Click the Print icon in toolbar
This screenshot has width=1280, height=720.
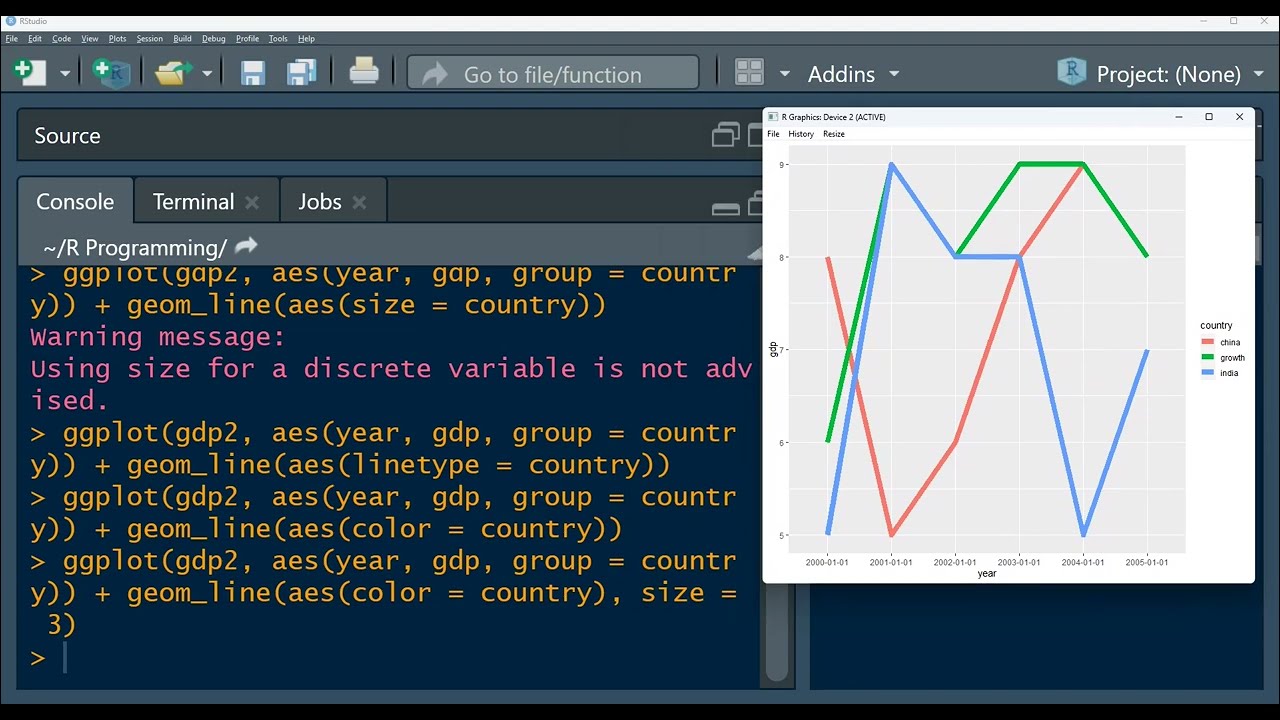coord(364,72)
